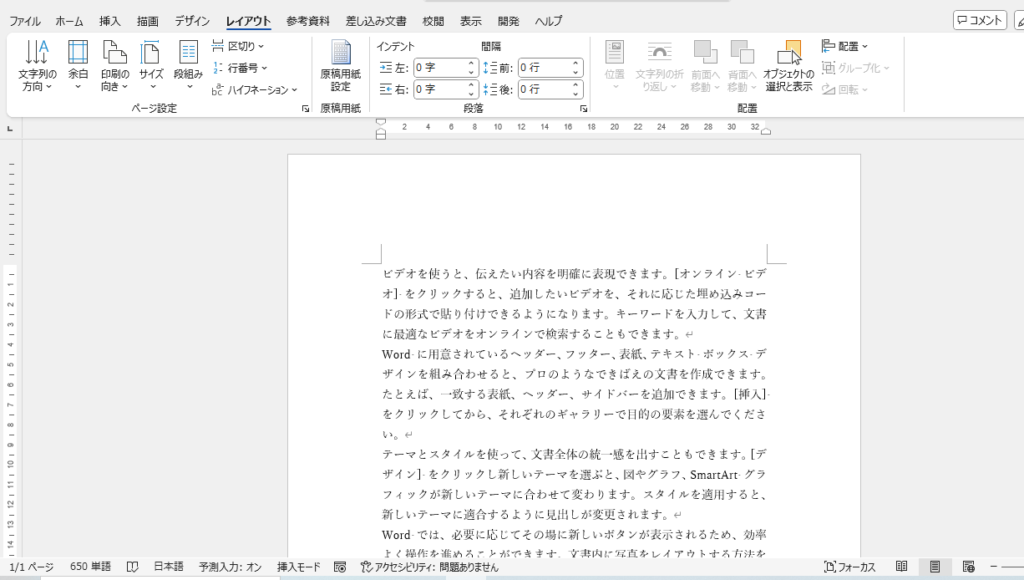Switch to the 参考資料 tab
This screenshot has width=1024, height=580.
(x=308, y=21)
